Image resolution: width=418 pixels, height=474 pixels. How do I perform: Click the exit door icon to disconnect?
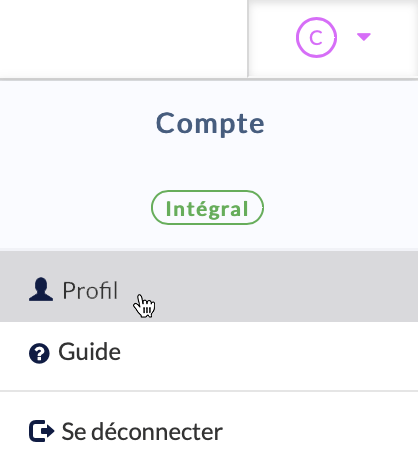pos(42,431)
